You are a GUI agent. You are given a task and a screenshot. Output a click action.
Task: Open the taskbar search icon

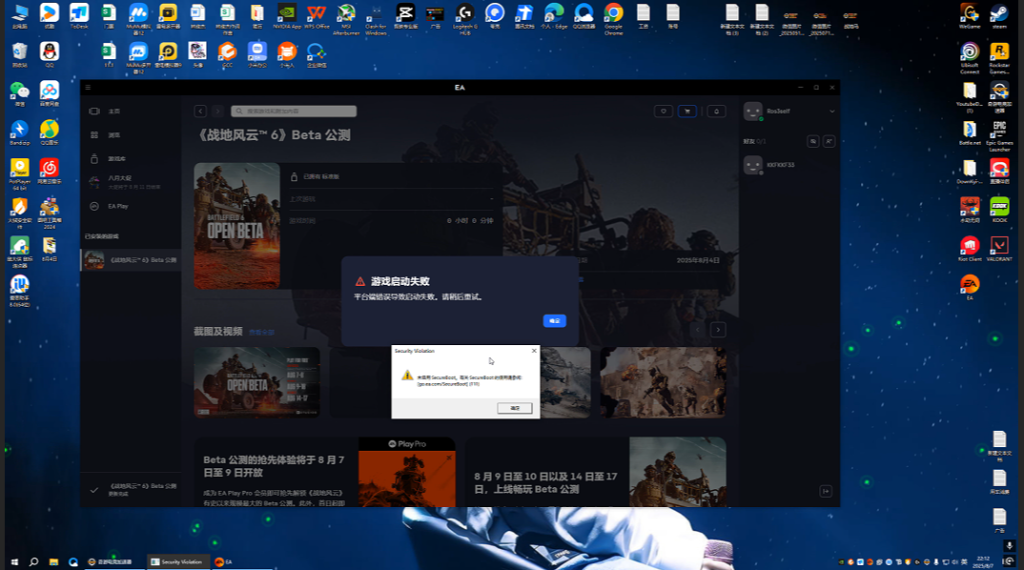34,562
